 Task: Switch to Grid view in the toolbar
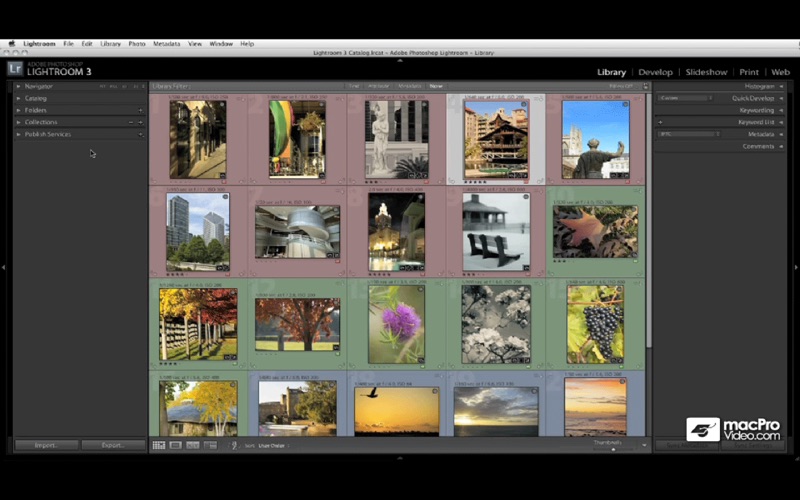point(159,445)
